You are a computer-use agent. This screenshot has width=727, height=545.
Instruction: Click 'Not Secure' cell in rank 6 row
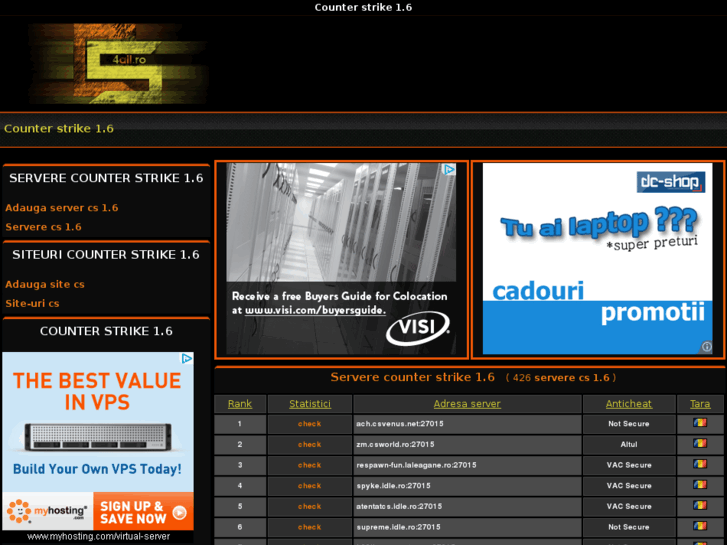629,527
